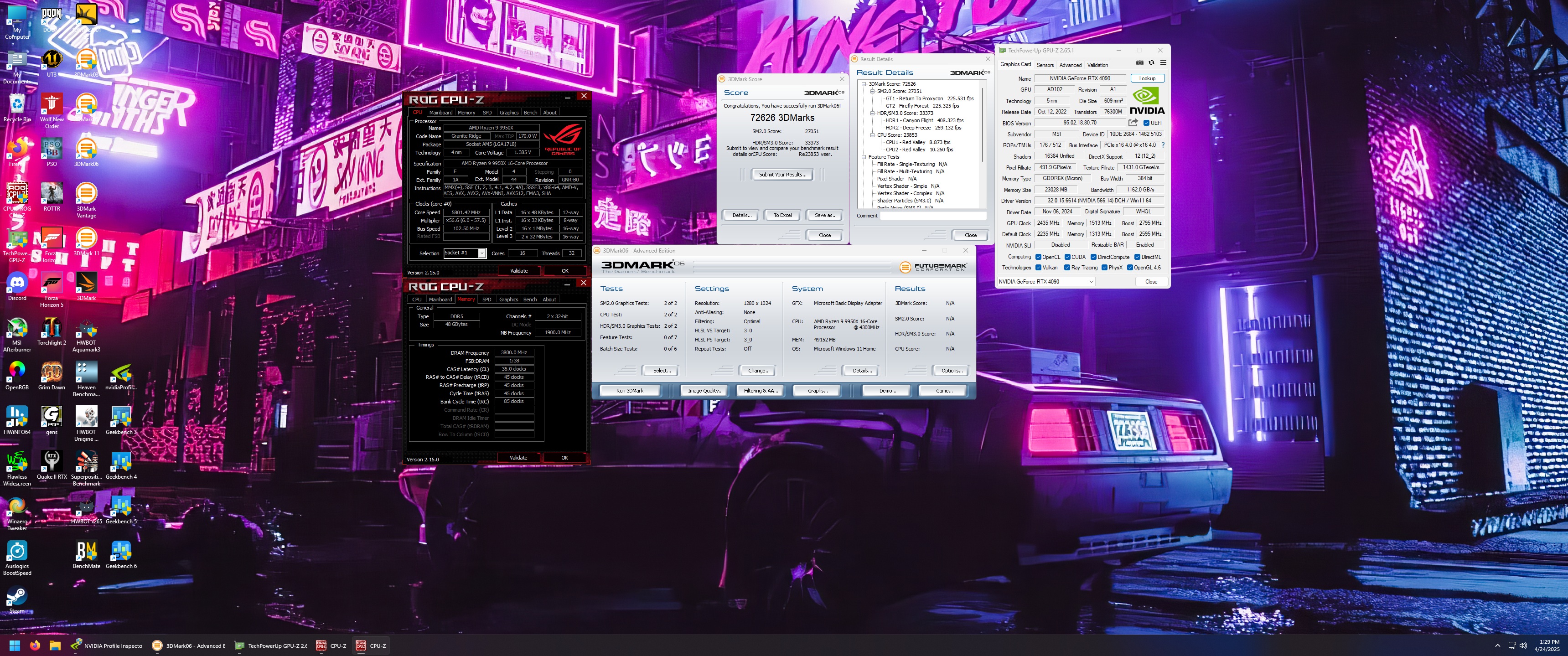Launch Discord from the desktop
The height and width of the screenshot is (656, 1568).
(x=17, y=287)
